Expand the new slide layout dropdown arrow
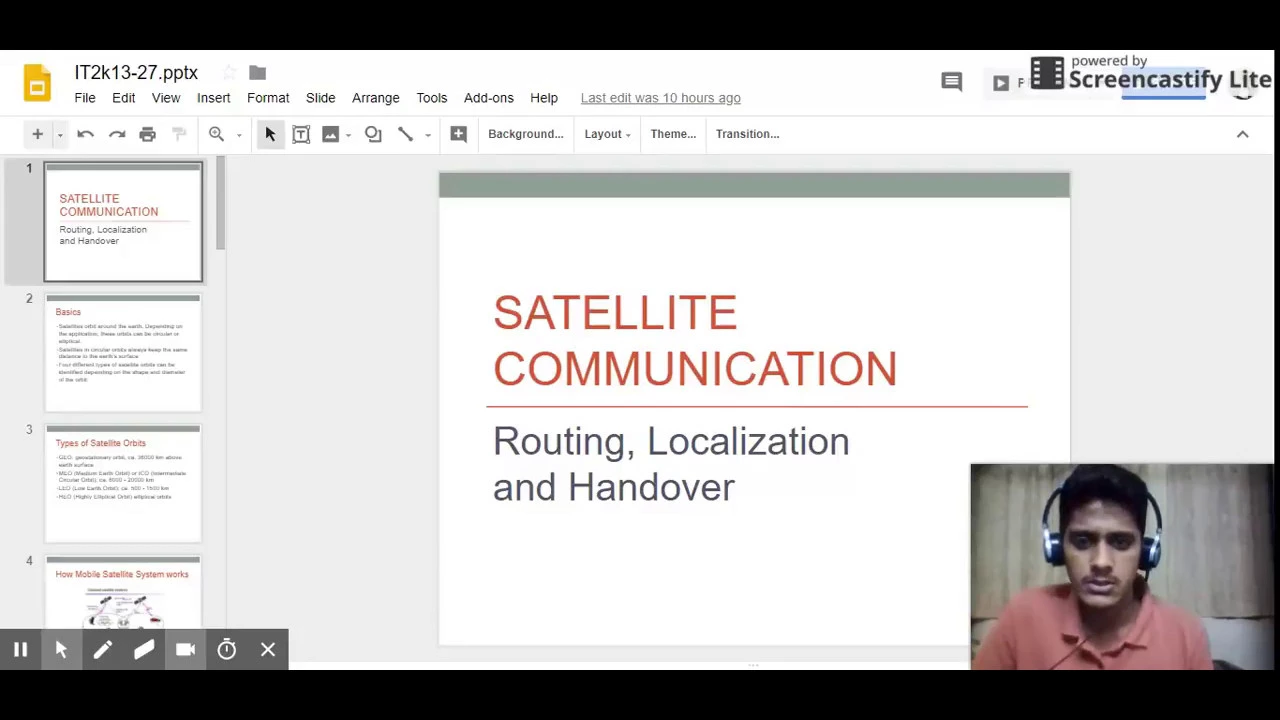The image size is (1280, 720). click(x=60, y=134)
